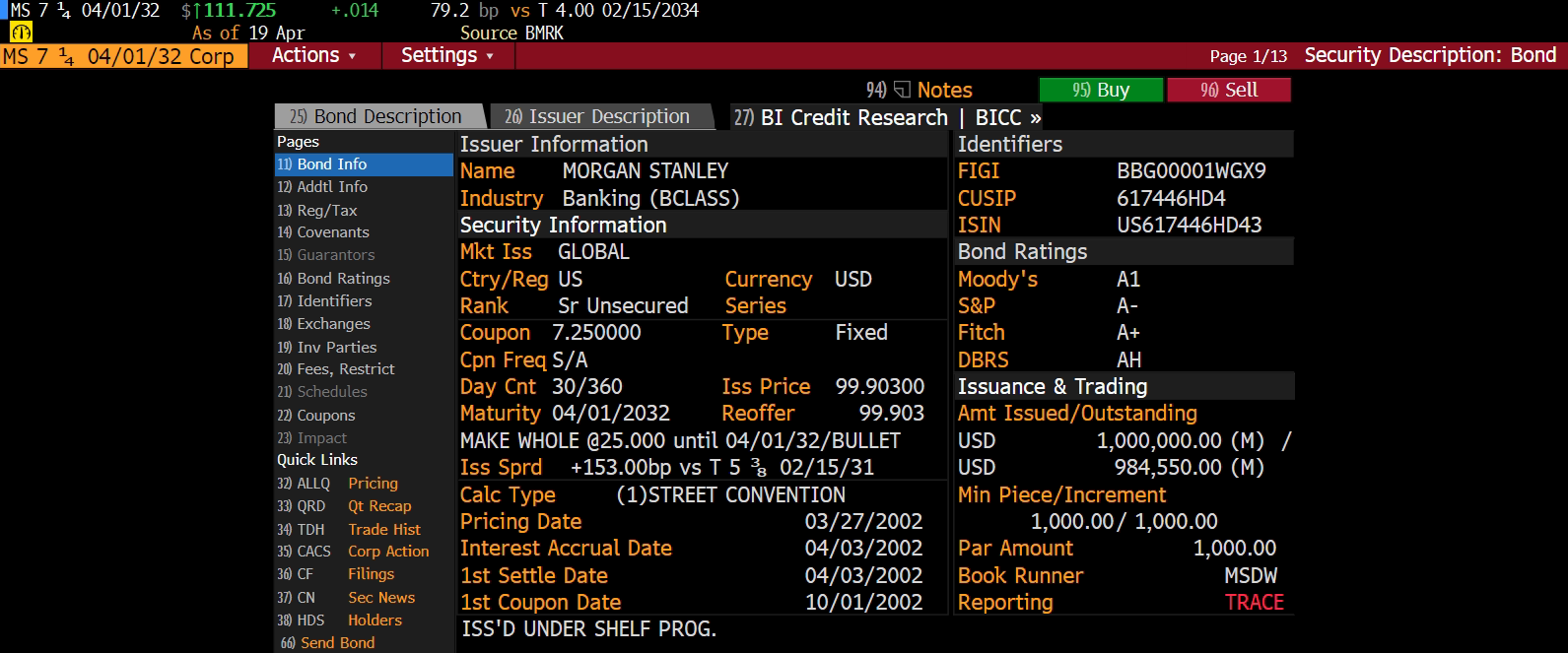Click the Iss Price value 99.90300
The image size is (1568, 653).
pos(880,387)
